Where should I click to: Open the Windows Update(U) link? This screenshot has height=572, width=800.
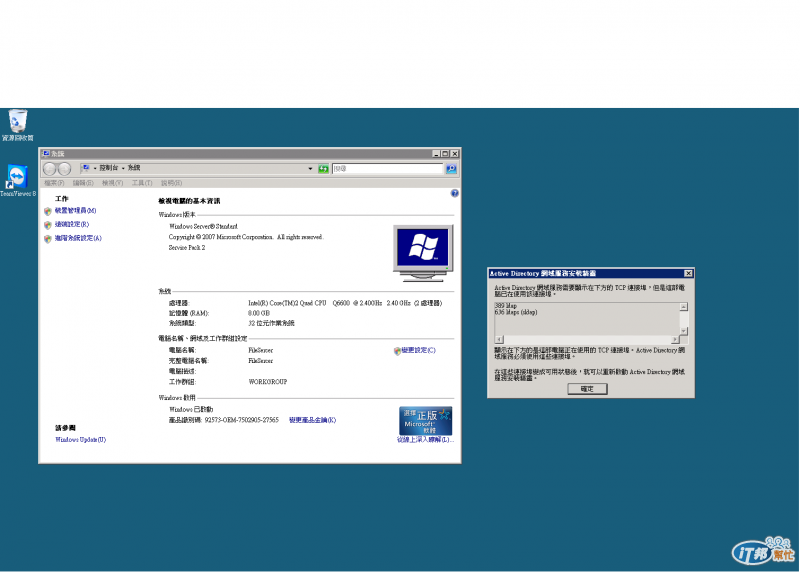81,440
